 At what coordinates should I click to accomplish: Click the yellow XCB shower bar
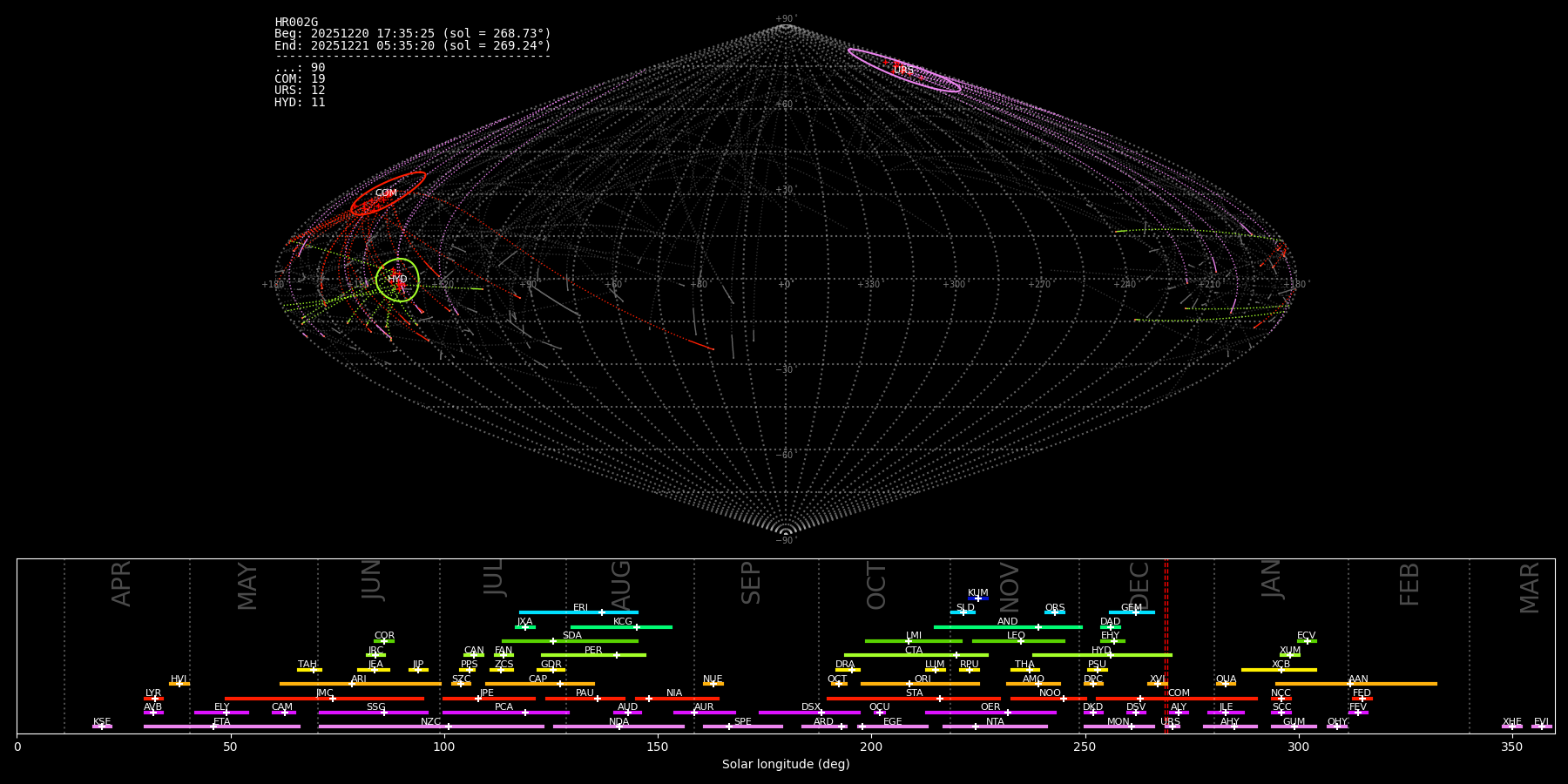coord(1279,670)
